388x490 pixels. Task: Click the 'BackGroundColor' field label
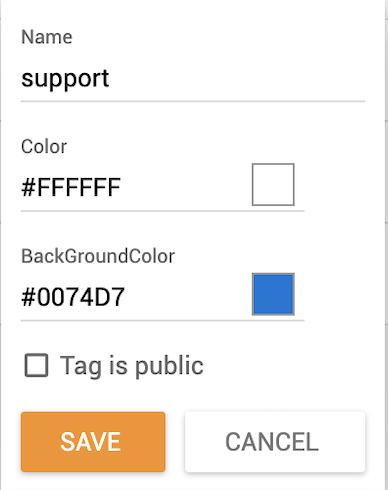pos(98,256)
